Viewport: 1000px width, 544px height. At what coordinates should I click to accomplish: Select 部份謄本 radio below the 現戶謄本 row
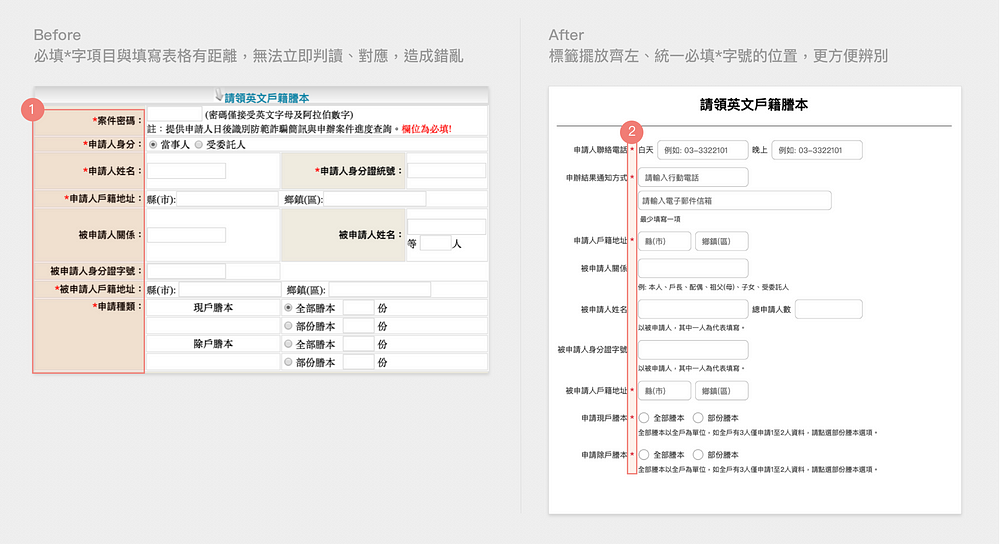tap(288, 326)
